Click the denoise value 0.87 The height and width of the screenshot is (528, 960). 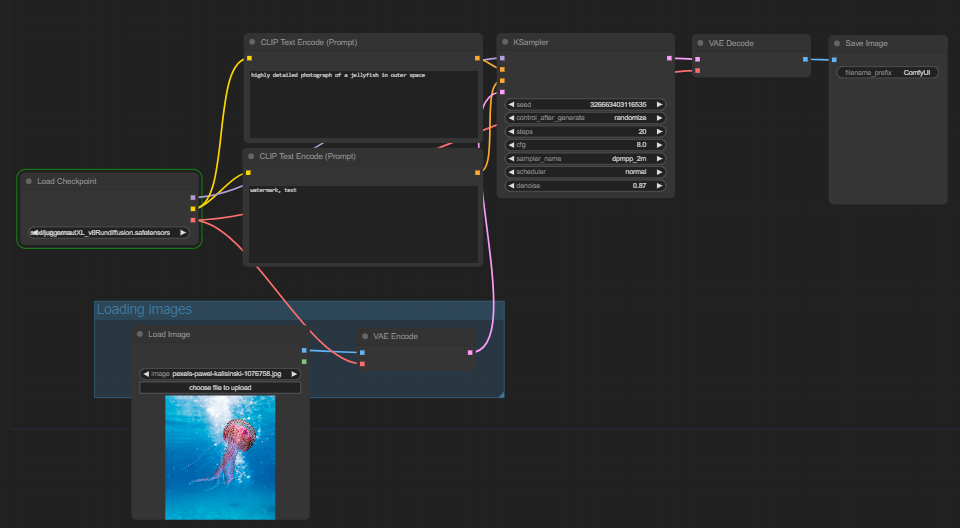(x=639, y=186)
